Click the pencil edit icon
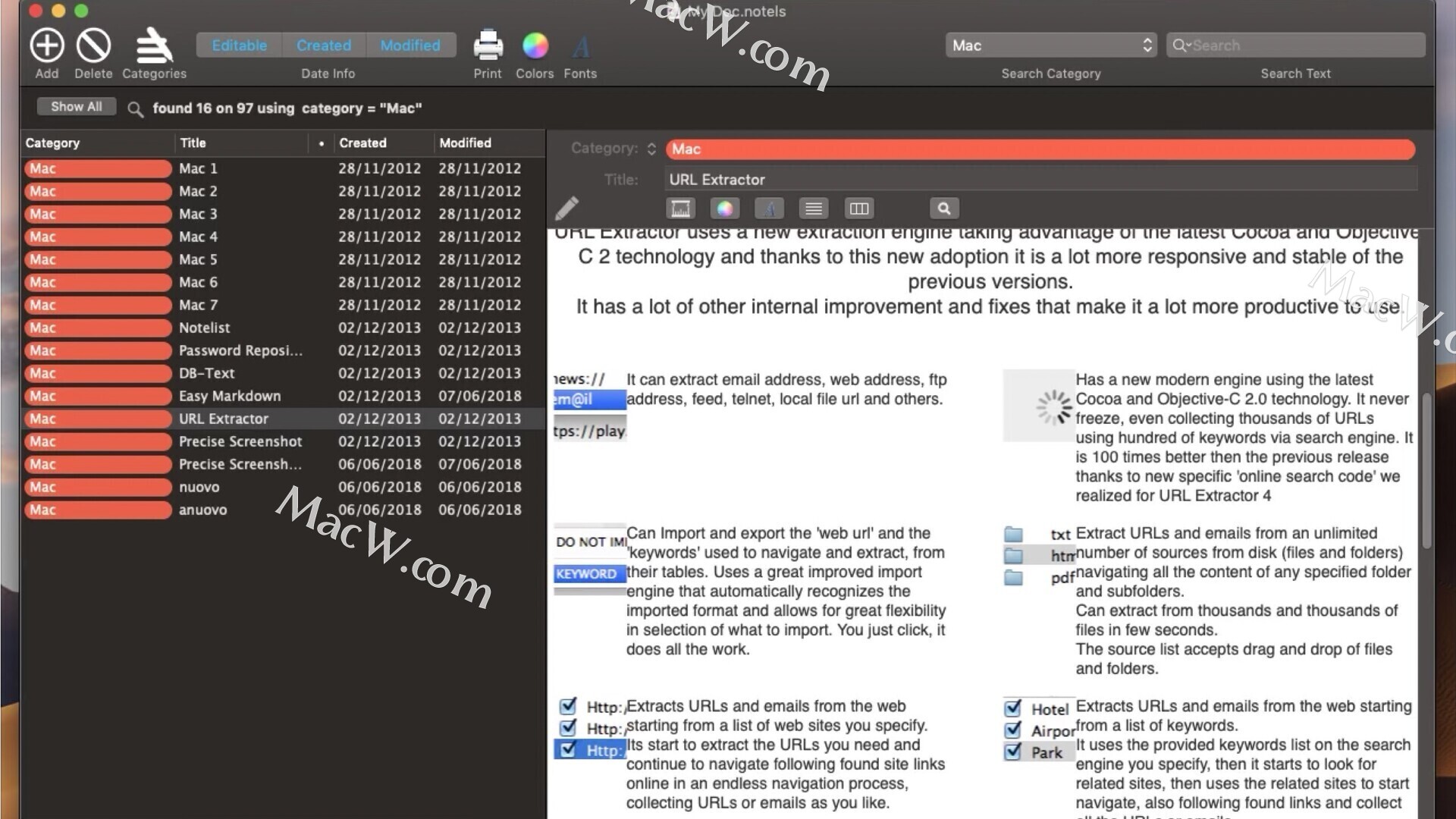 (x=566, y=208)
